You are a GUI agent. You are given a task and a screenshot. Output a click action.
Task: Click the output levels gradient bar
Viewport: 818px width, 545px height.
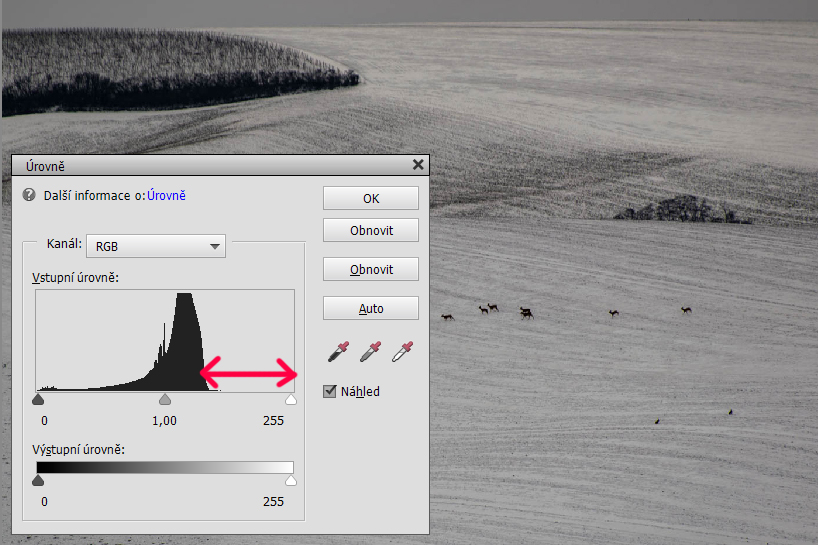click(165, 467)
